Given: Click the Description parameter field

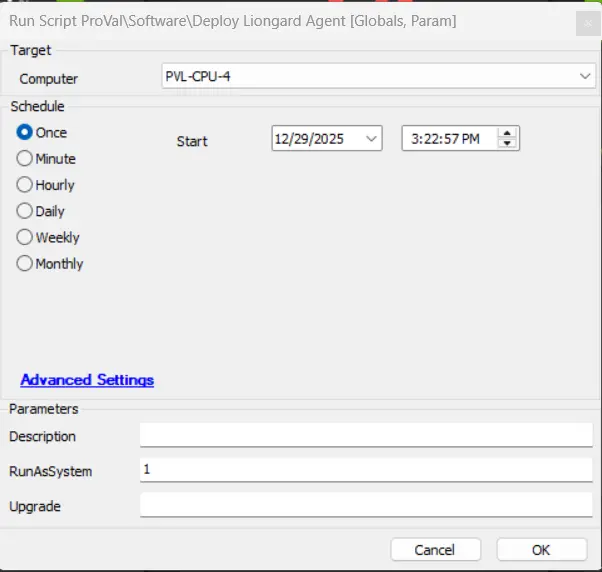Looking at the screenshot, I should click(366, 435).
